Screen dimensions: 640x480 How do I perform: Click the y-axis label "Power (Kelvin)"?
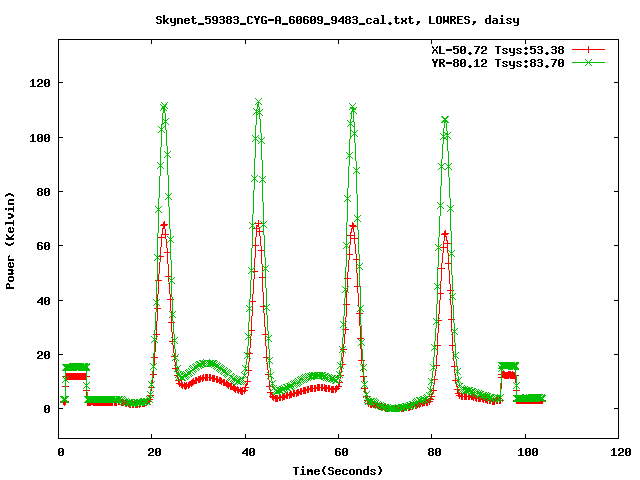[x=10, y=241]
